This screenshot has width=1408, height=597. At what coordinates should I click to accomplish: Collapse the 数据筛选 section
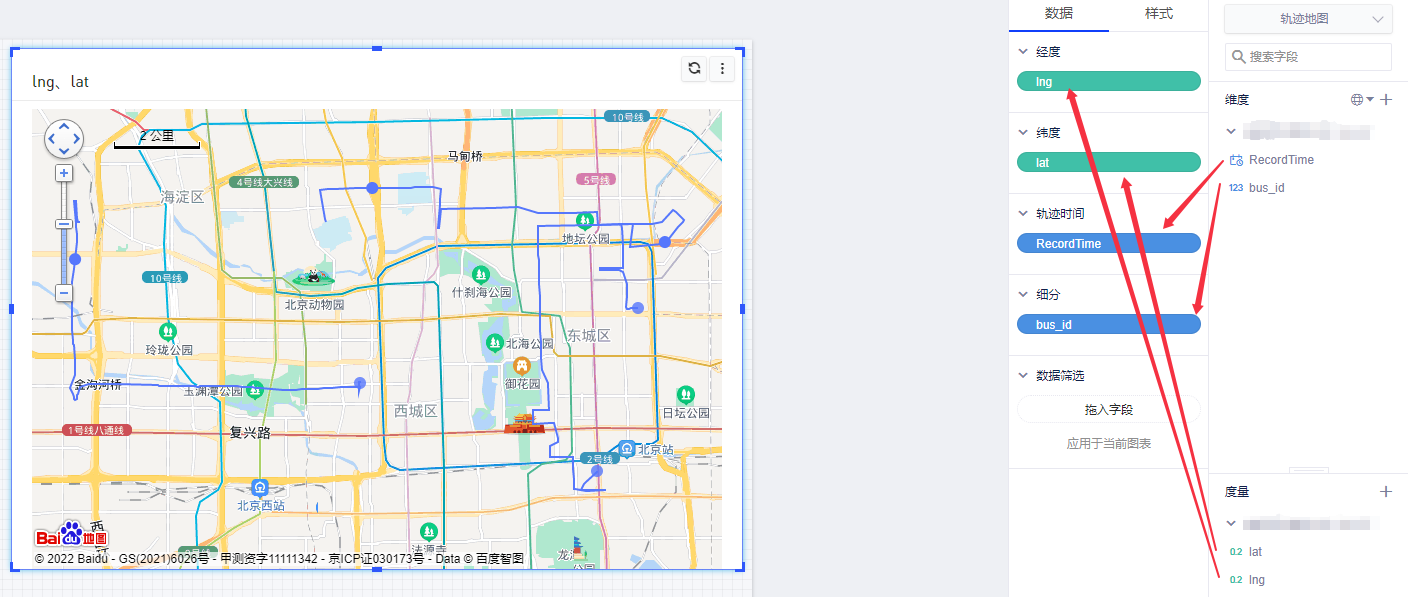point(1023,376)
